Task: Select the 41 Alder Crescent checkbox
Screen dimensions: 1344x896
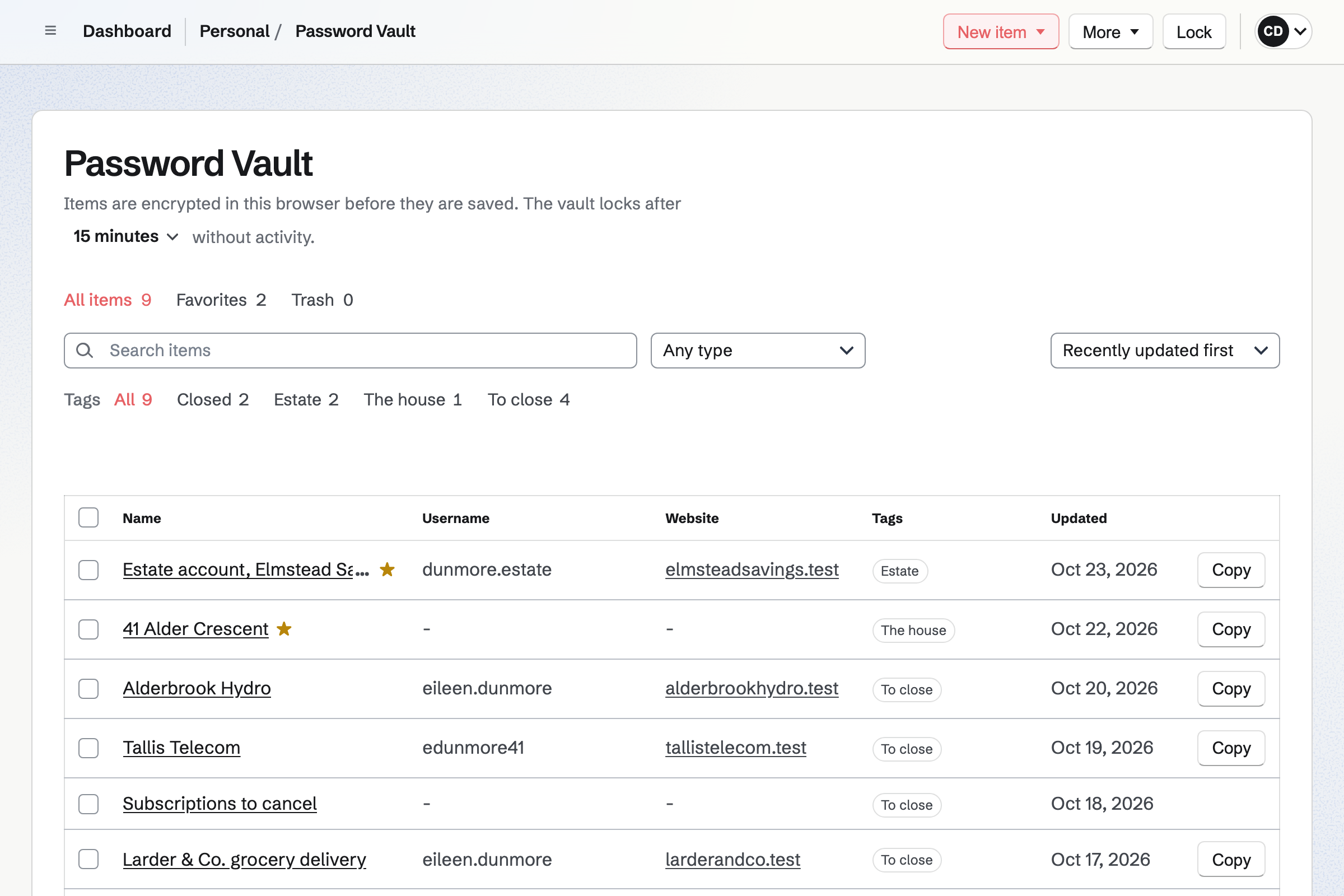Action: 88,629
